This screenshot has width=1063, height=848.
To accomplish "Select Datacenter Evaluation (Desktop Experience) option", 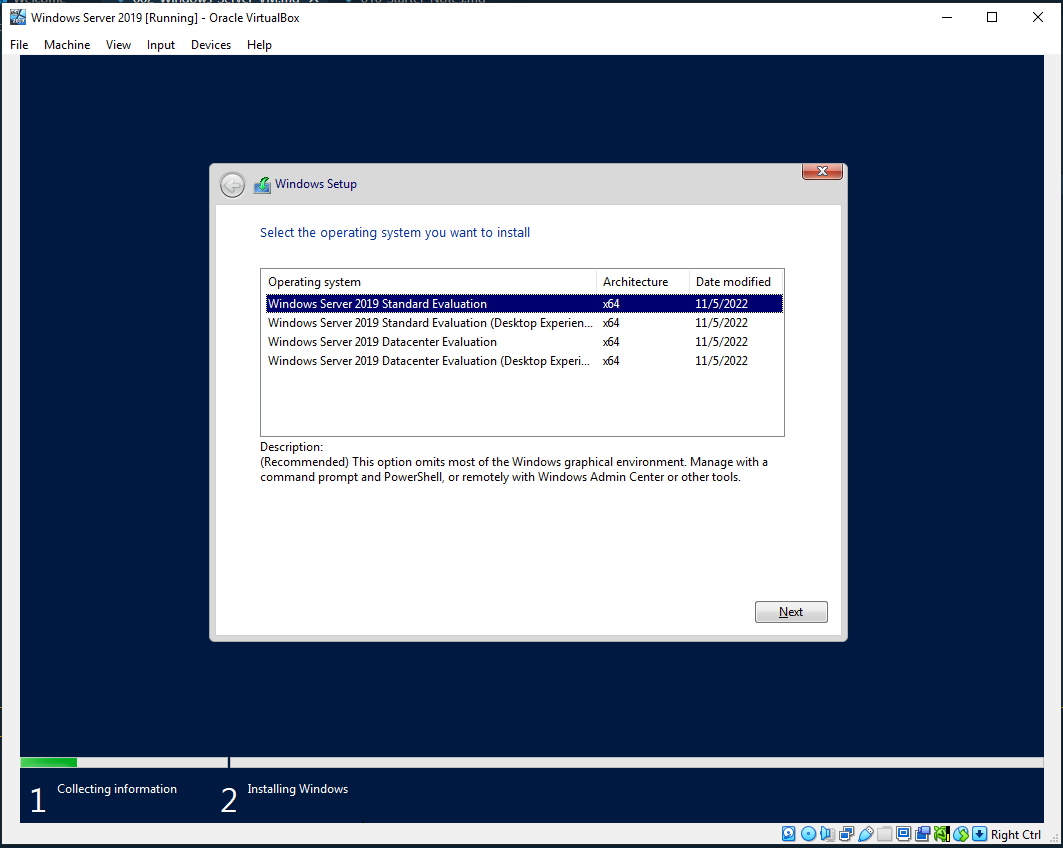I will (x=524, y=361).
